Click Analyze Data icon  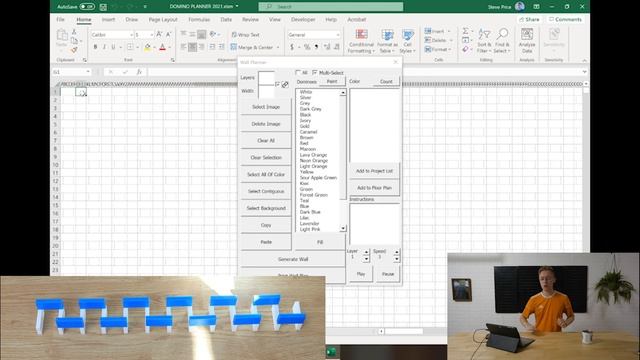coord(527,41)
